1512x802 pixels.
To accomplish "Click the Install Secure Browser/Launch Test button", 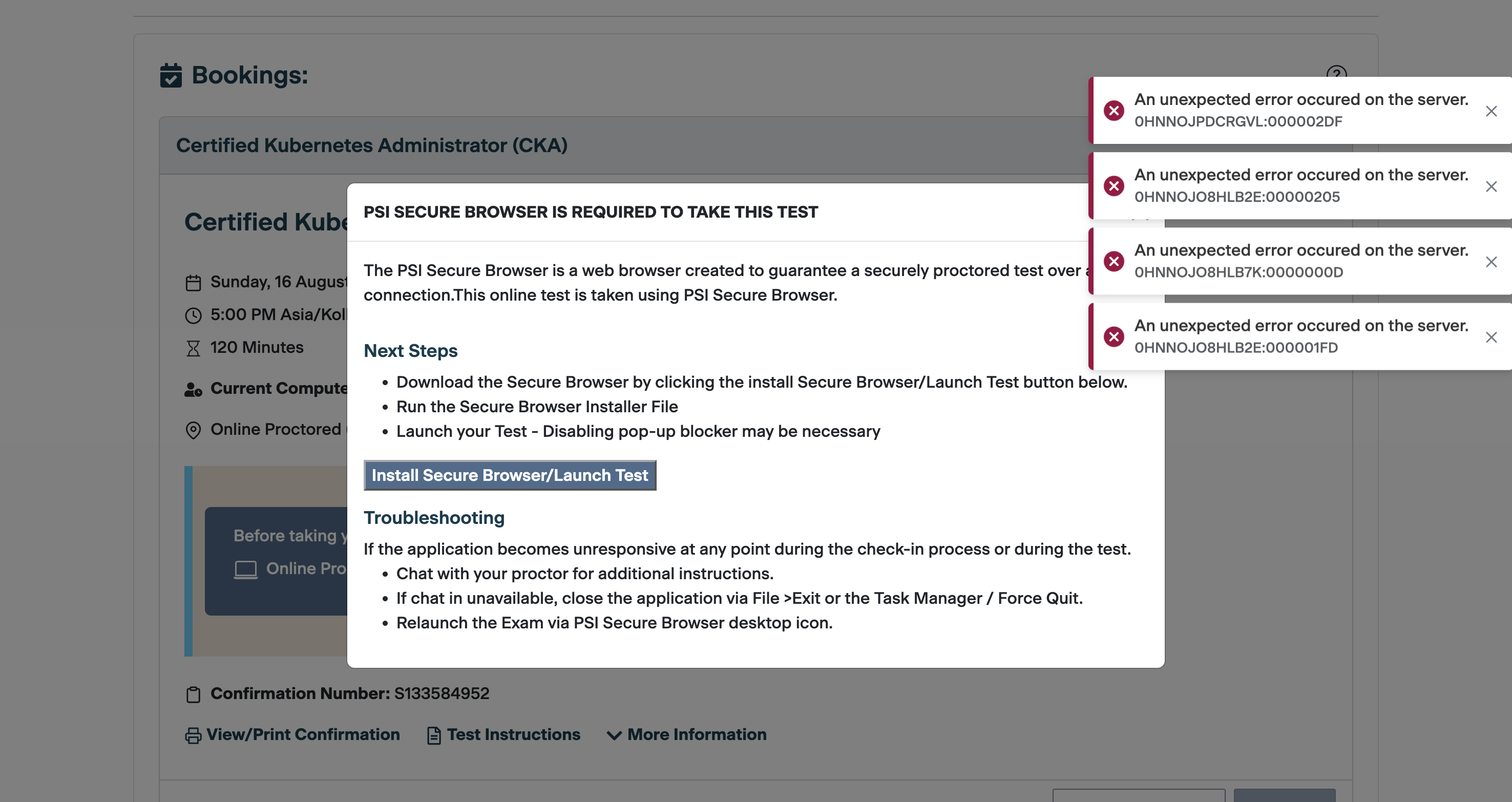I will coord(510,475).
